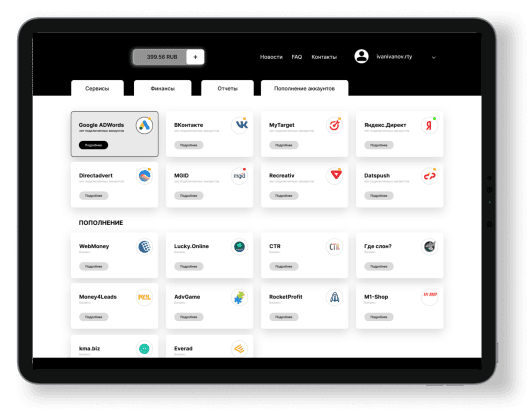Add funds with the plus button
Viewport: 531px width, 413px height.
[x=195, y=57]
